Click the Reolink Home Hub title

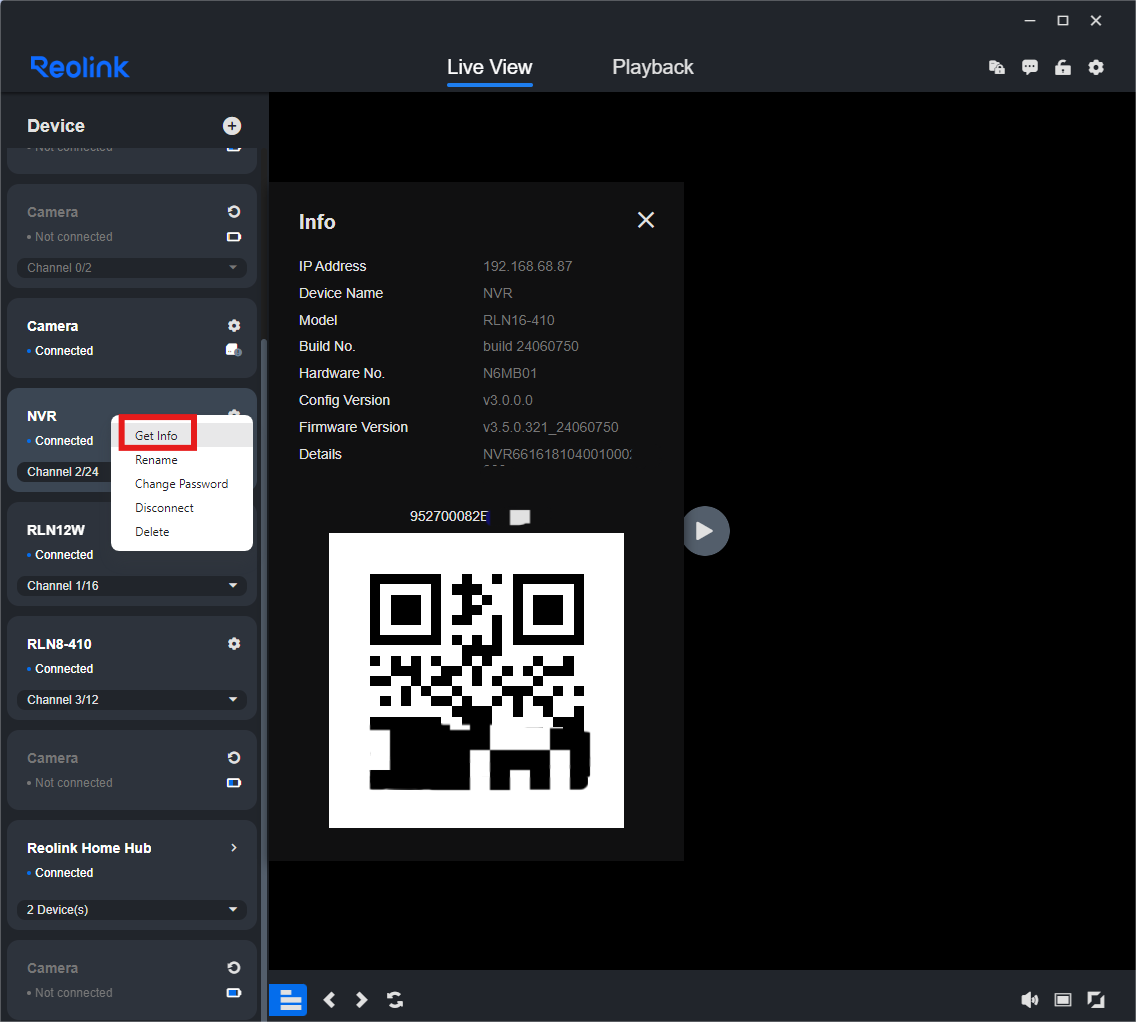tap(89, 848)
